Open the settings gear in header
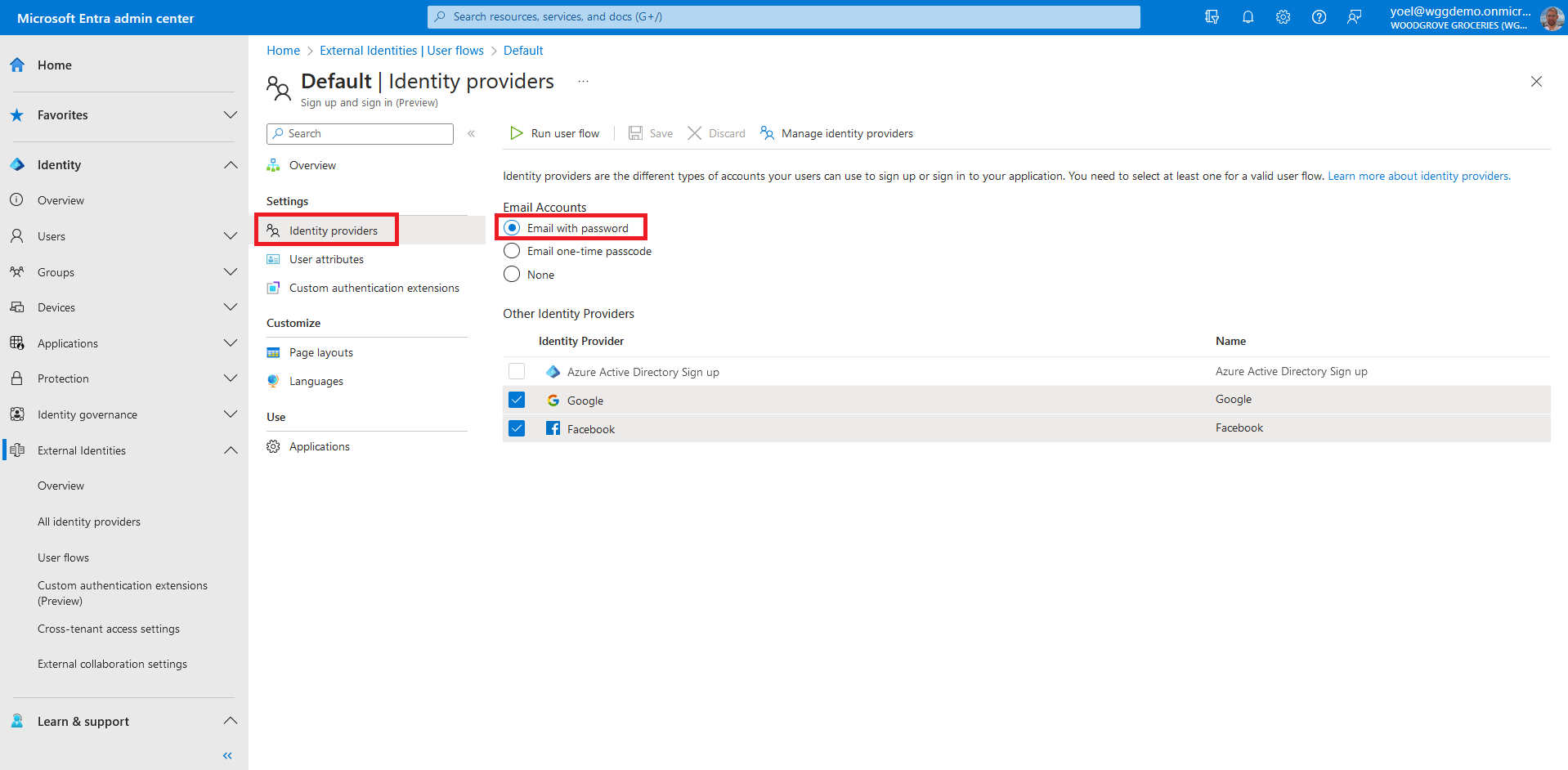 coord(1283,17)
